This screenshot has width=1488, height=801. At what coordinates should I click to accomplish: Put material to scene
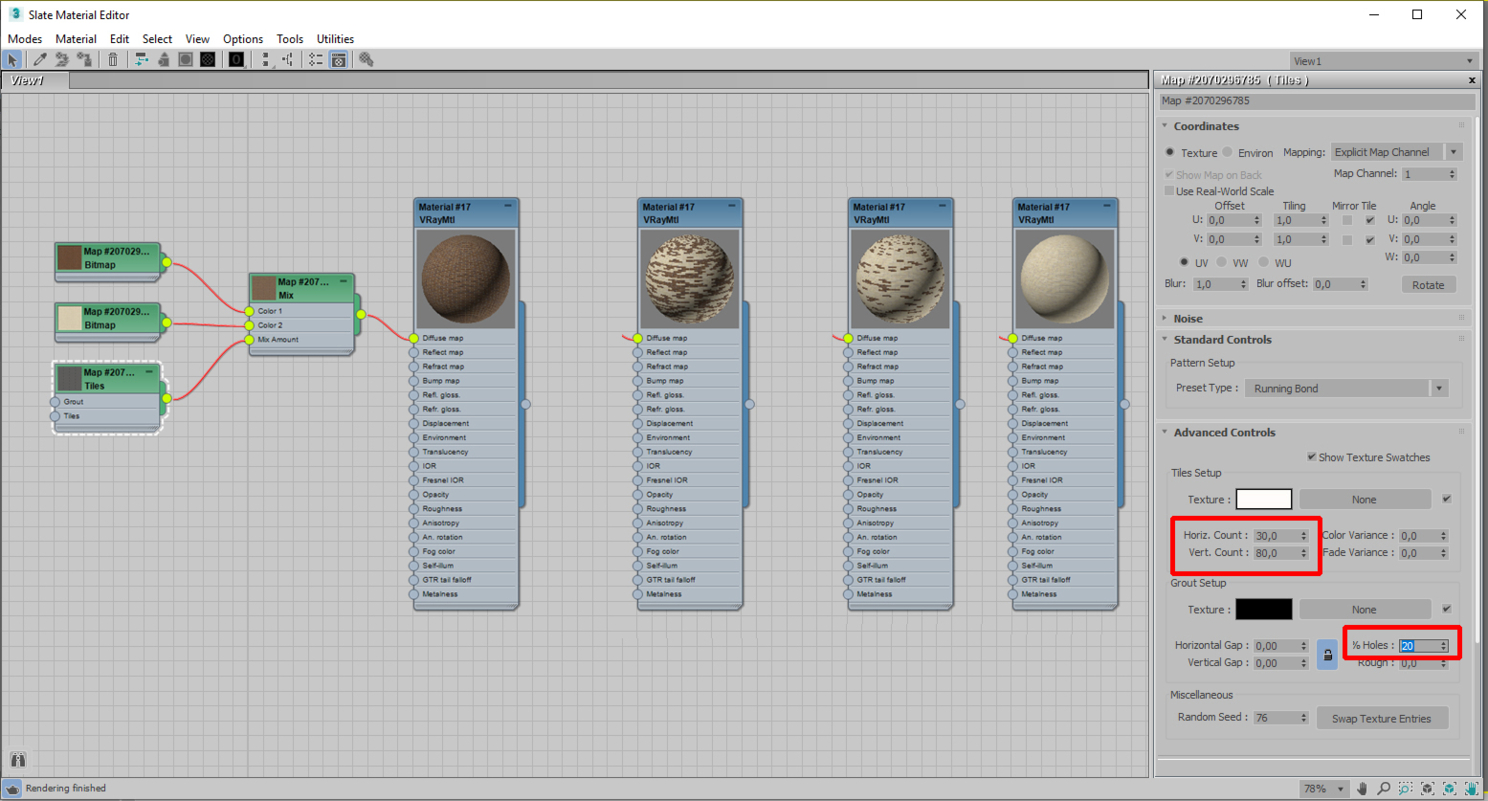(62, 60)
